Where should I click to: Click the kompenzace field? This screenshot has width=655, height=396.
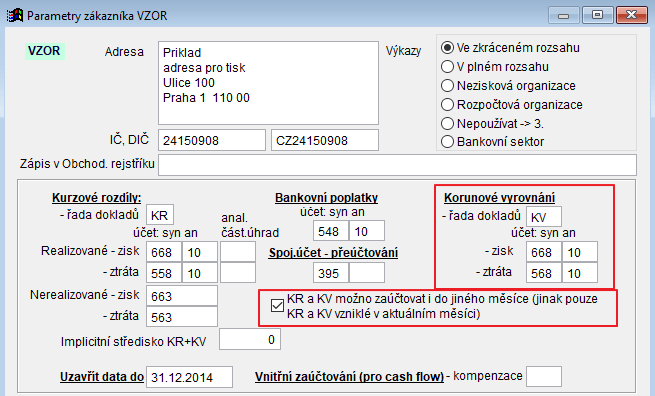point(544,377)
